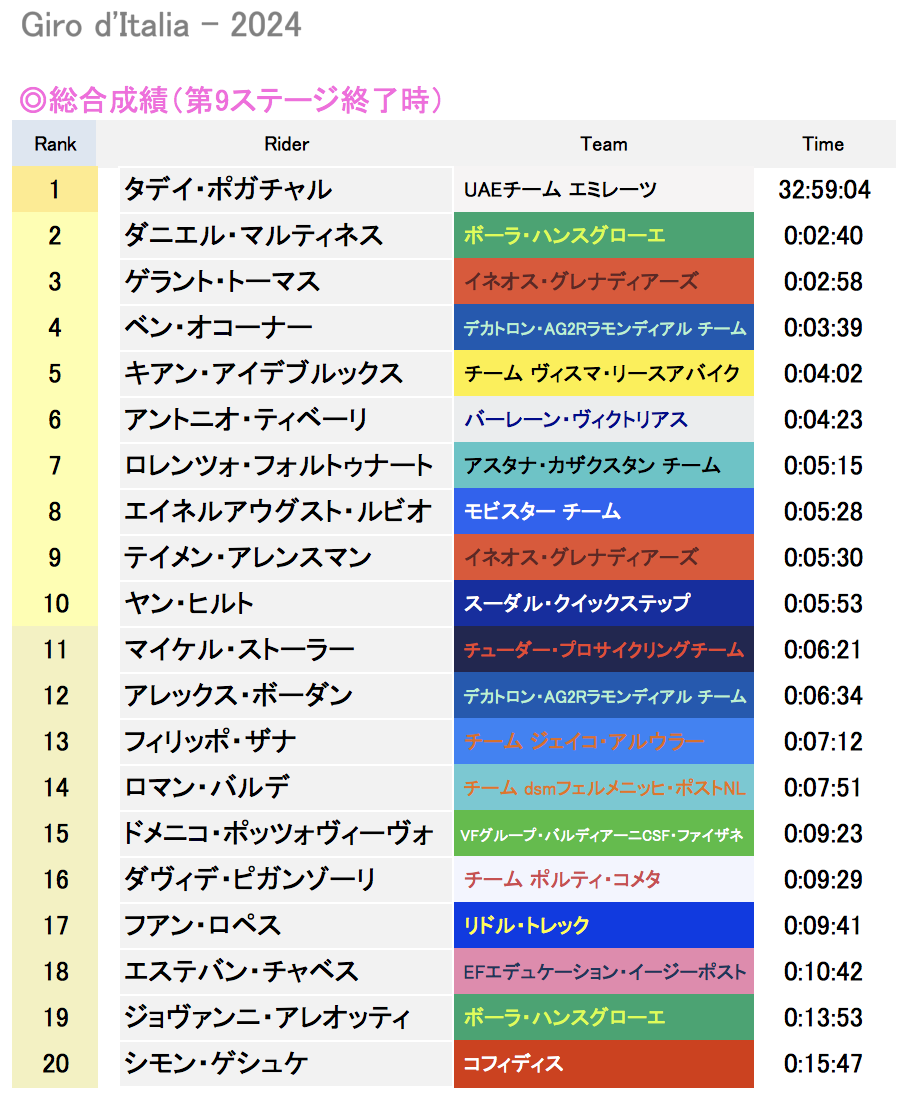Click the leader time 32:59:04
904x1100 pixels.
(x=824, y=189)
